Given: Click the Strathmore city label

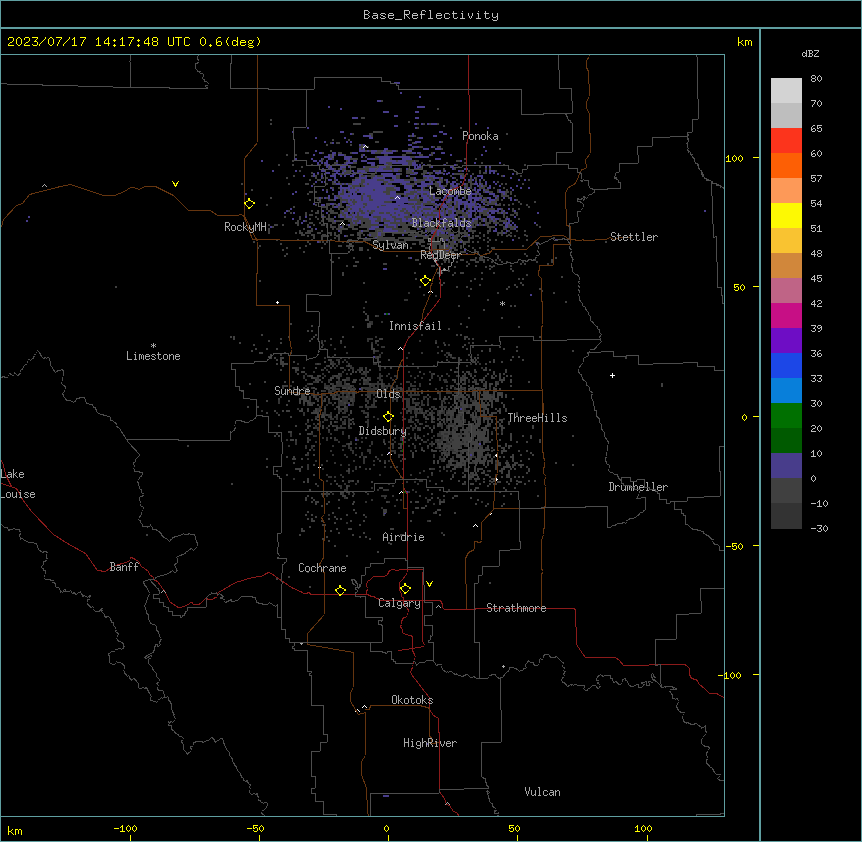Looking at the screenshot, I should (516, 608).
